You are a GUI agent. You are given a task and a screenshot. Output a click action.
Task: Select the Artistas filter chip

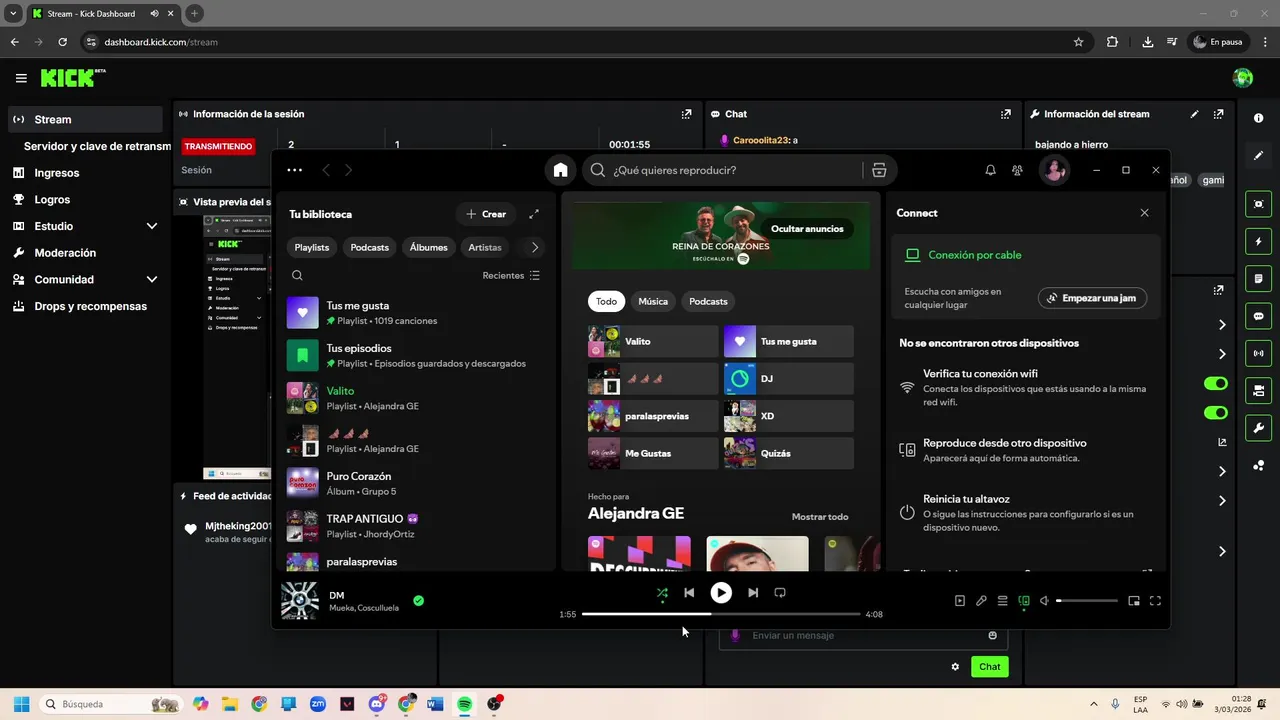coord(485,247)
